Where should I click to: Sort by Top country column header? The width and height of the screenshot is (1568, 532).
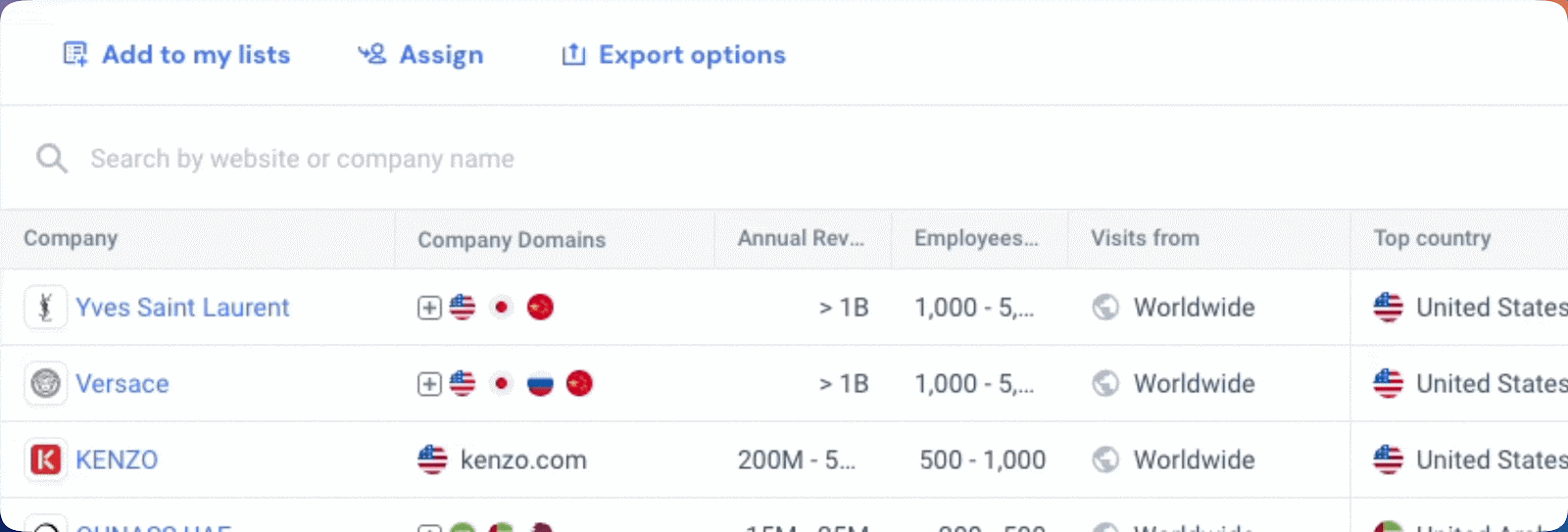click(x=1432, y=238)
